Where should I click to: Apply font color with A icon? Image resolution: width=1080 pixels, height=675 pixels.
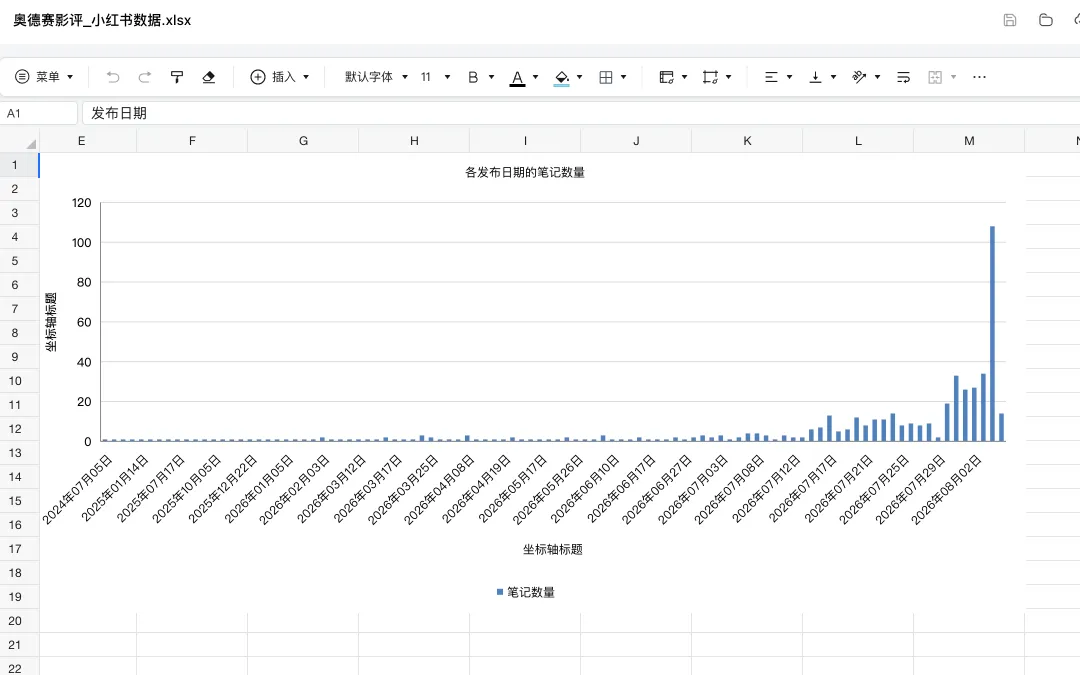517,78
